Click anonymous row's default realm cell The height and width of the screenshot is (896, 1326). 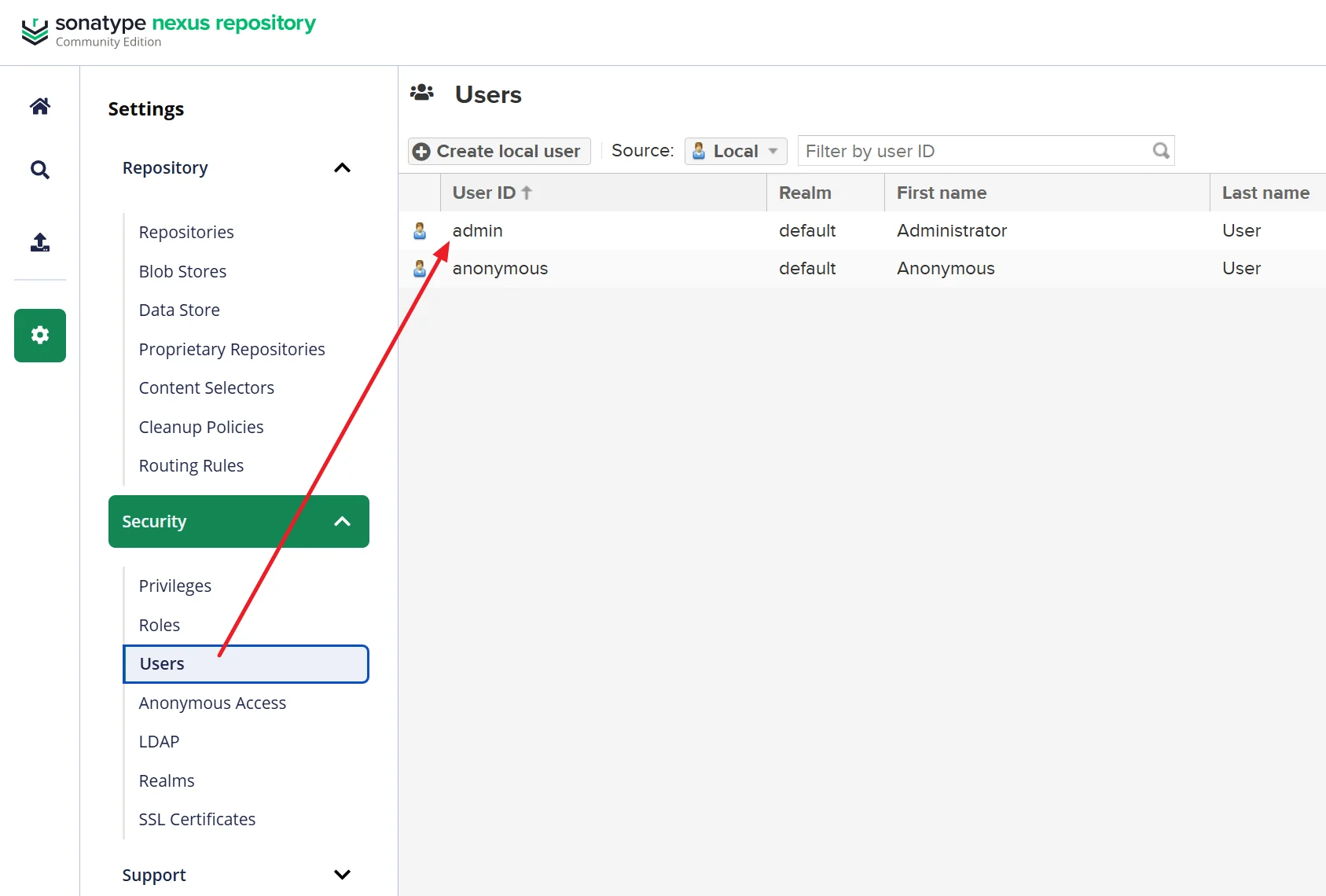click(x=807, y=268)
